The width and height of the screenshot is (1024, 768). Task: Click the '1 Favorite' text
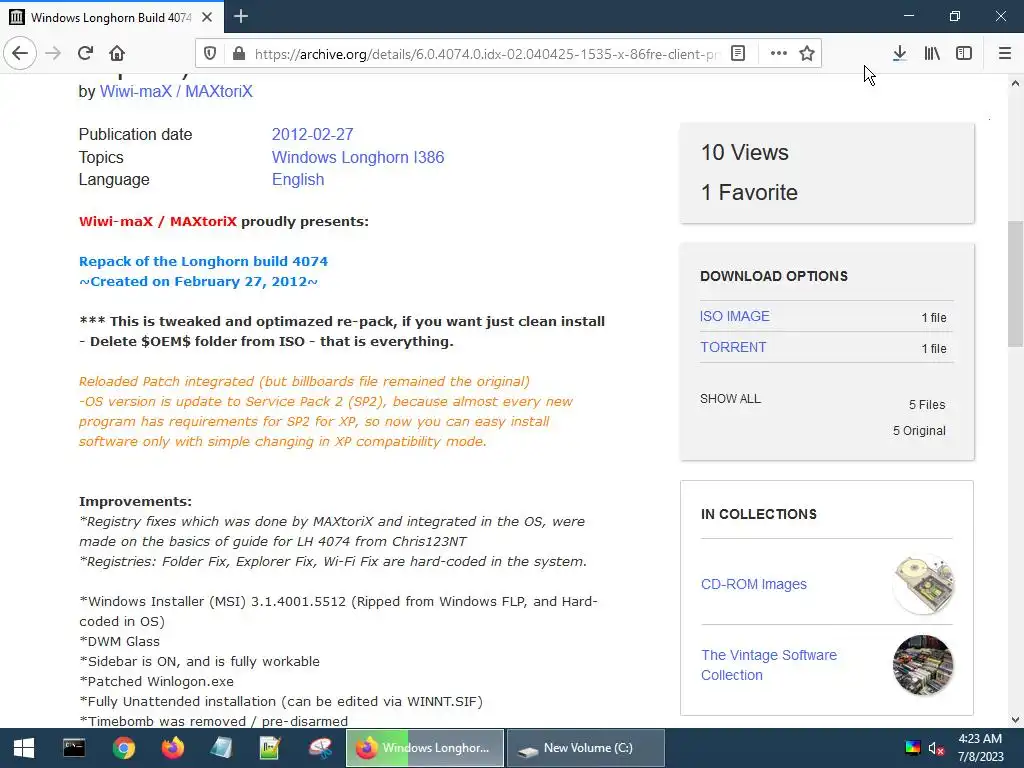click(749, 193)
